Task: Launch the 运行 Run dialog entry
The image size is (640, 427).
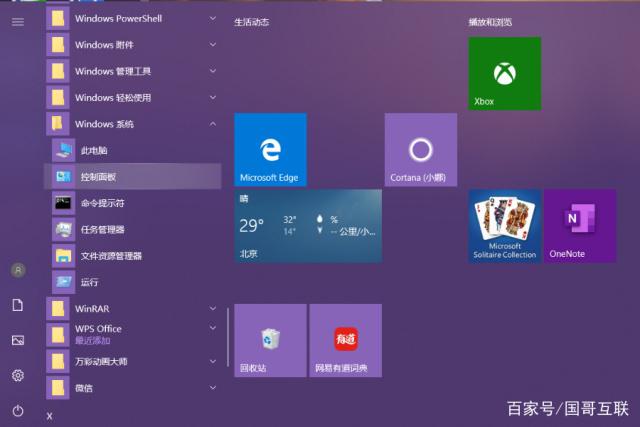Action: coord(133,282)
